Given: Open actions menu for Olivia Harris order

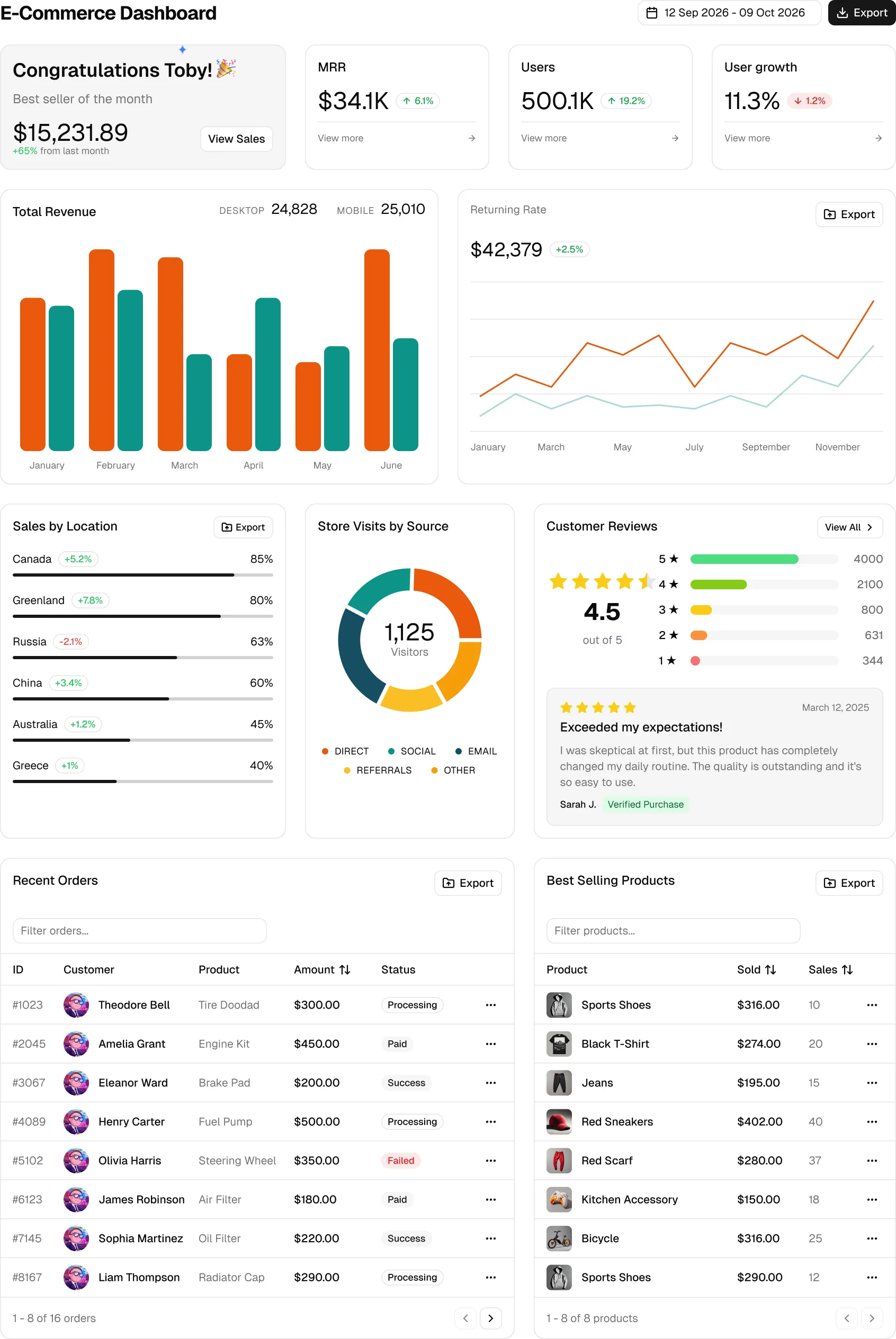Looking at the screenshot, I should (x=490, y=1160).
